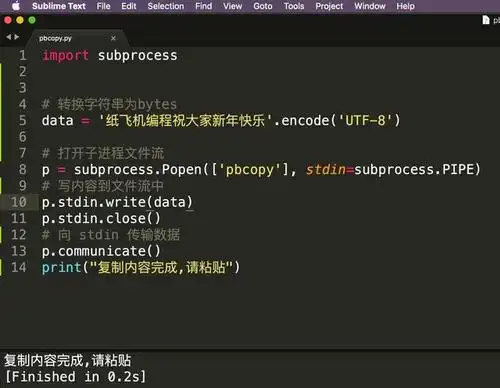Click the yellow minimize window button
Screen dimensions: 500x388
click(x=20, y=20)
